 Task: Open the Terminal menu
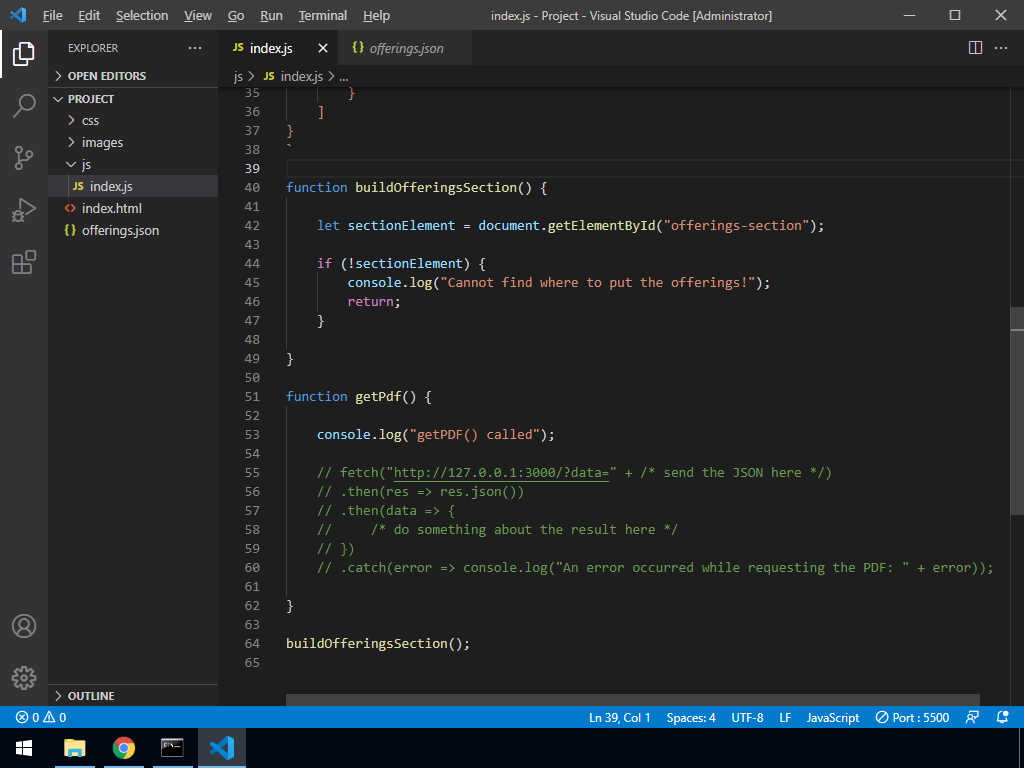(x=322, y=15)
